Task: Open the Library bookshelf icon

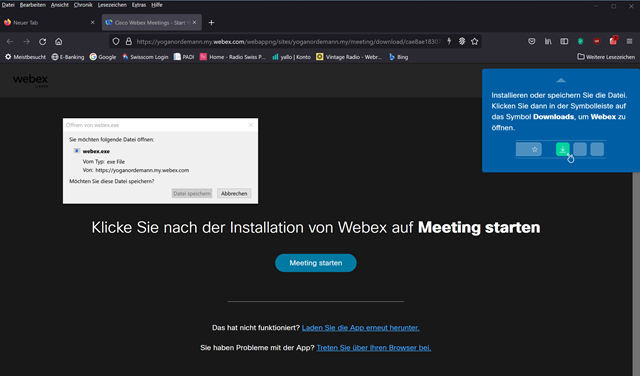Action: [548, 41]
